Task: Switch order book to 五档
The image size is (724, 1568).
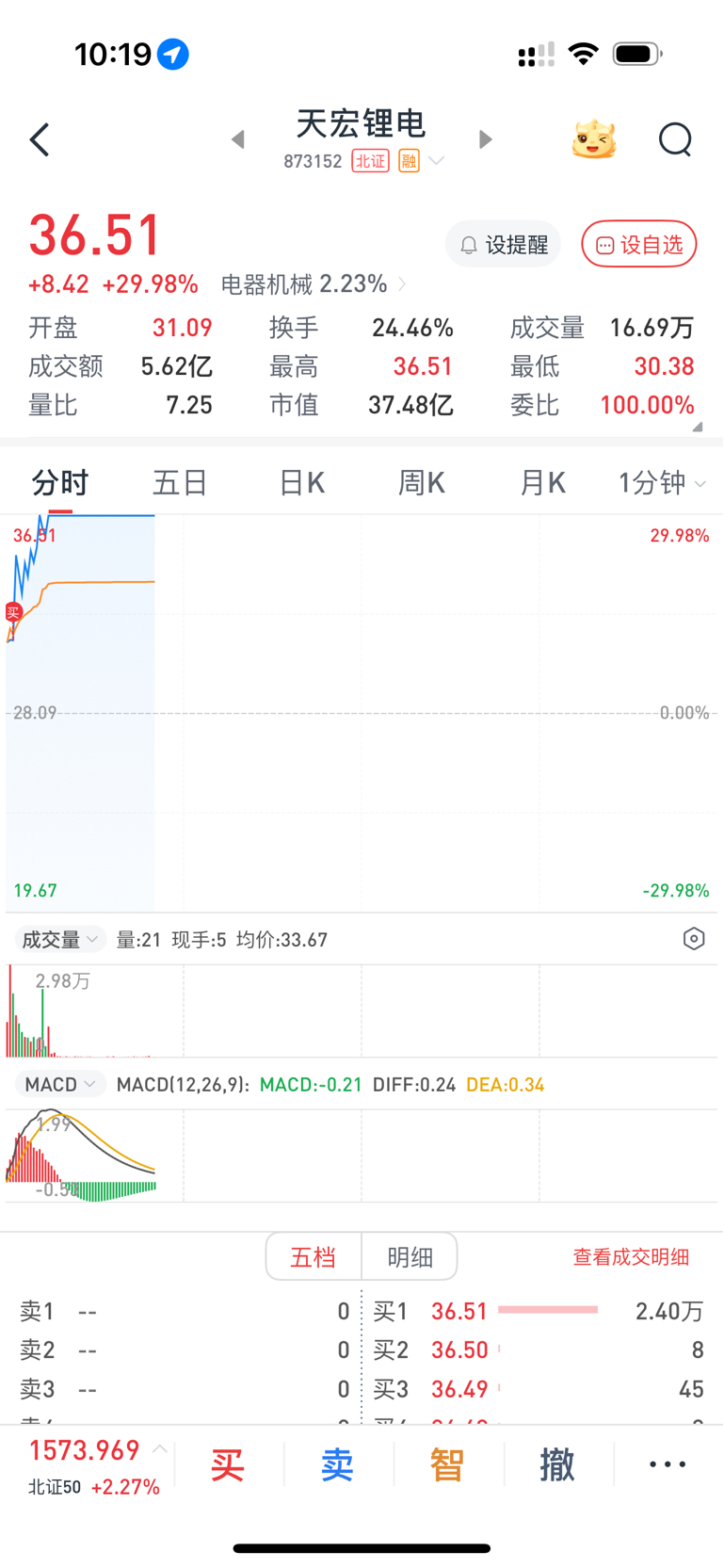Action: tap(314, 1256)
